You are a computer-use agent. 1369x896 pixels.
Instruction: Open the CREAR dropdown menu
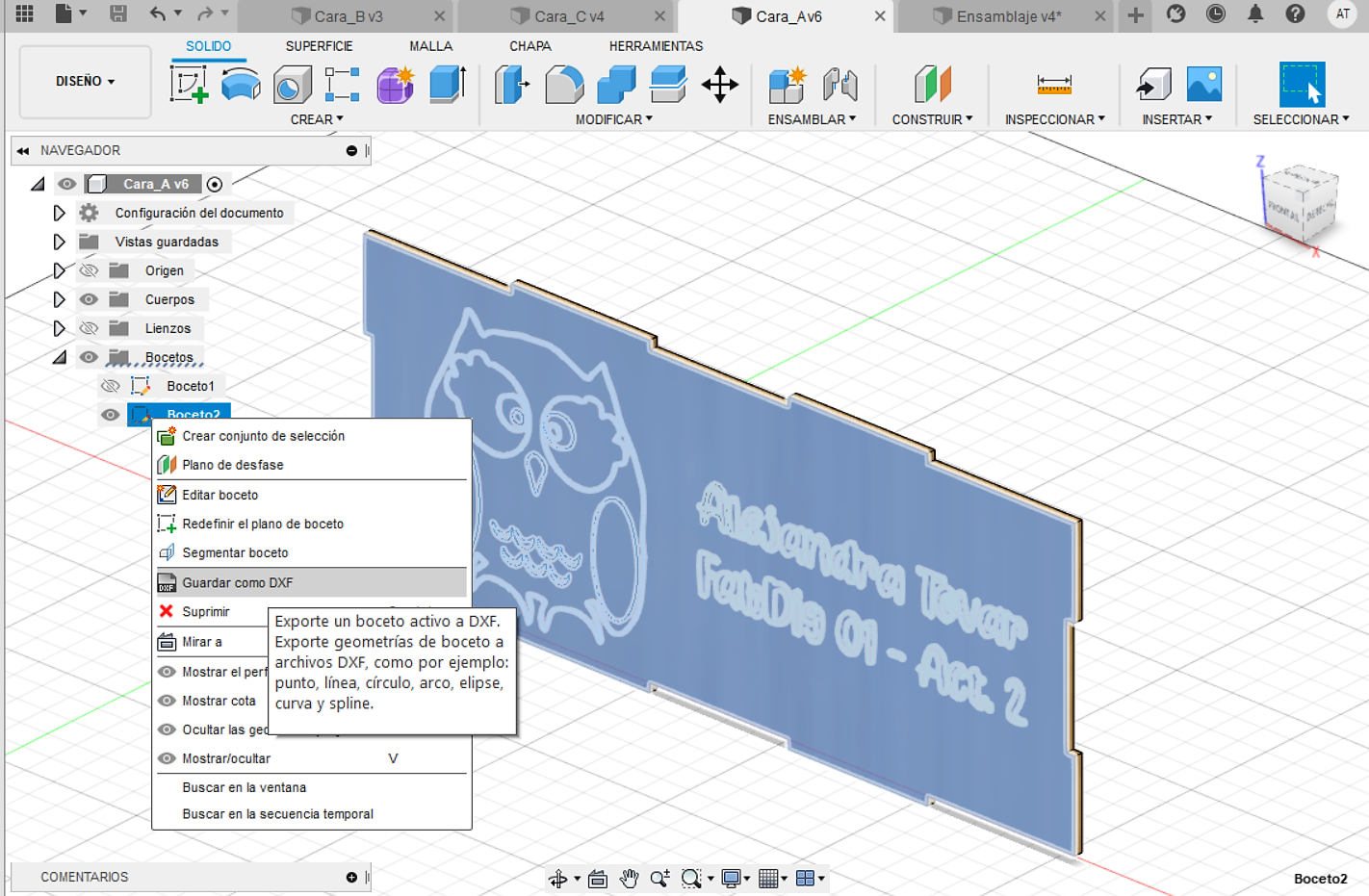click(317, 119)
